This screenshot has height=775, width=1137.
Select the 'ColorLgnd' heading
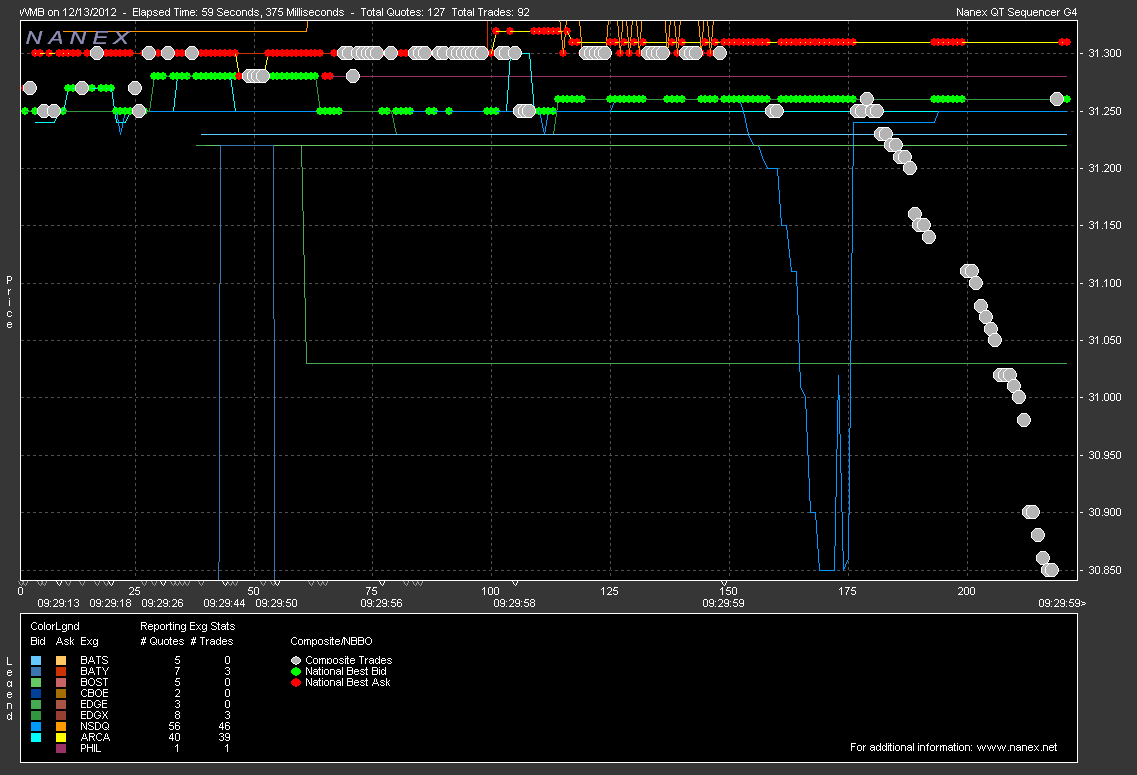pos(55,626)
